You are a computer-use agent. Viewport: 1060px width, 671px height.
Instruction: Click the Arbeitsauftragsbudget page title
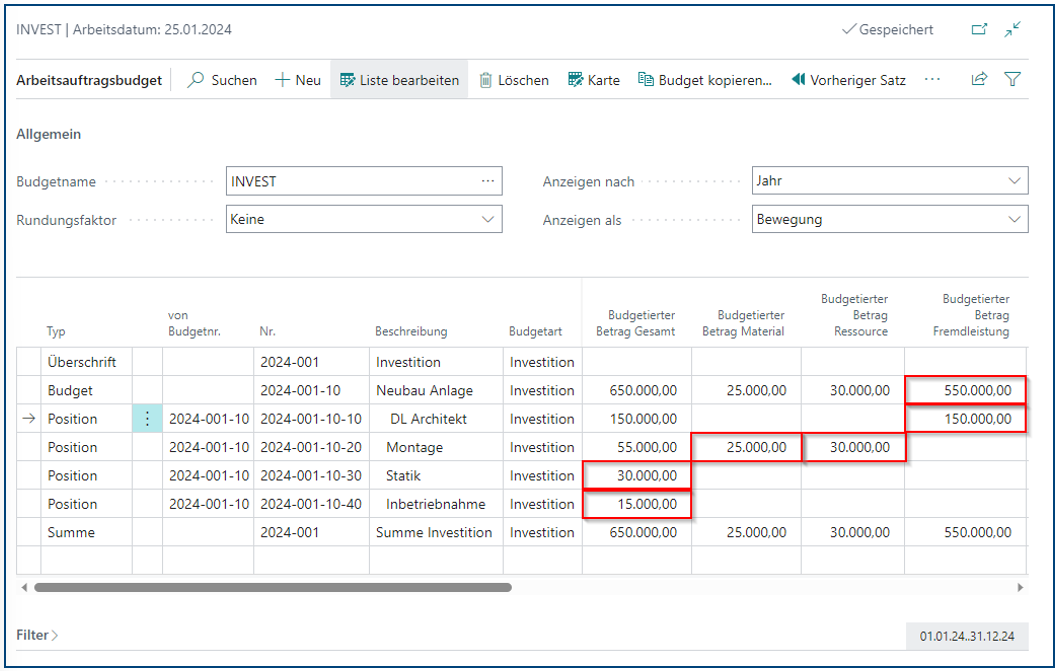89,80
